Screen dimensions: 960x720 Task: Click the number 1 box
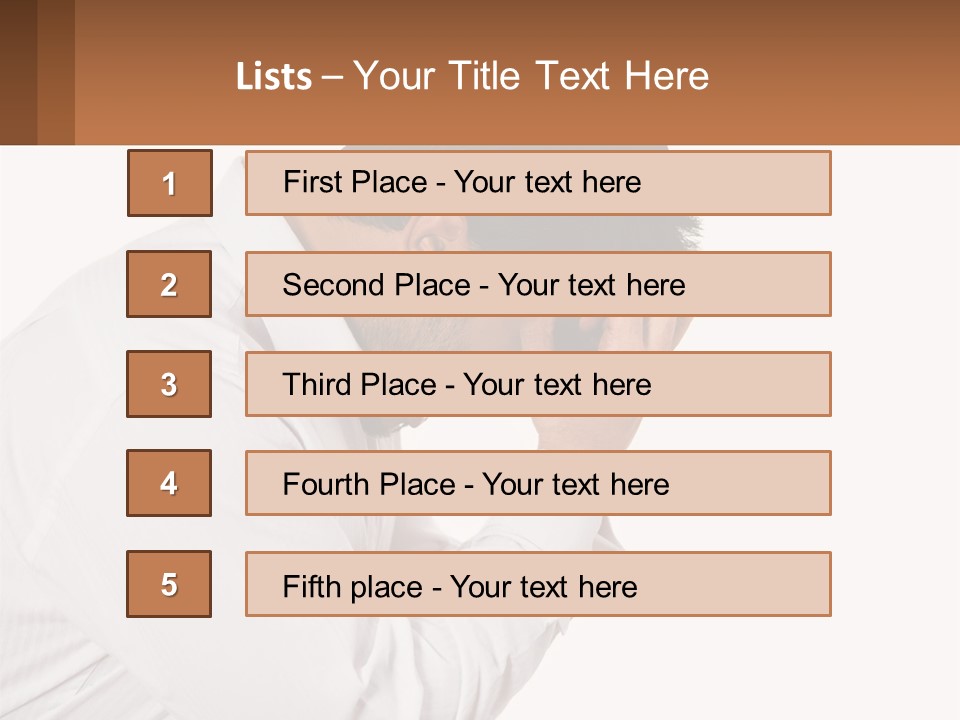pos(169,183)
